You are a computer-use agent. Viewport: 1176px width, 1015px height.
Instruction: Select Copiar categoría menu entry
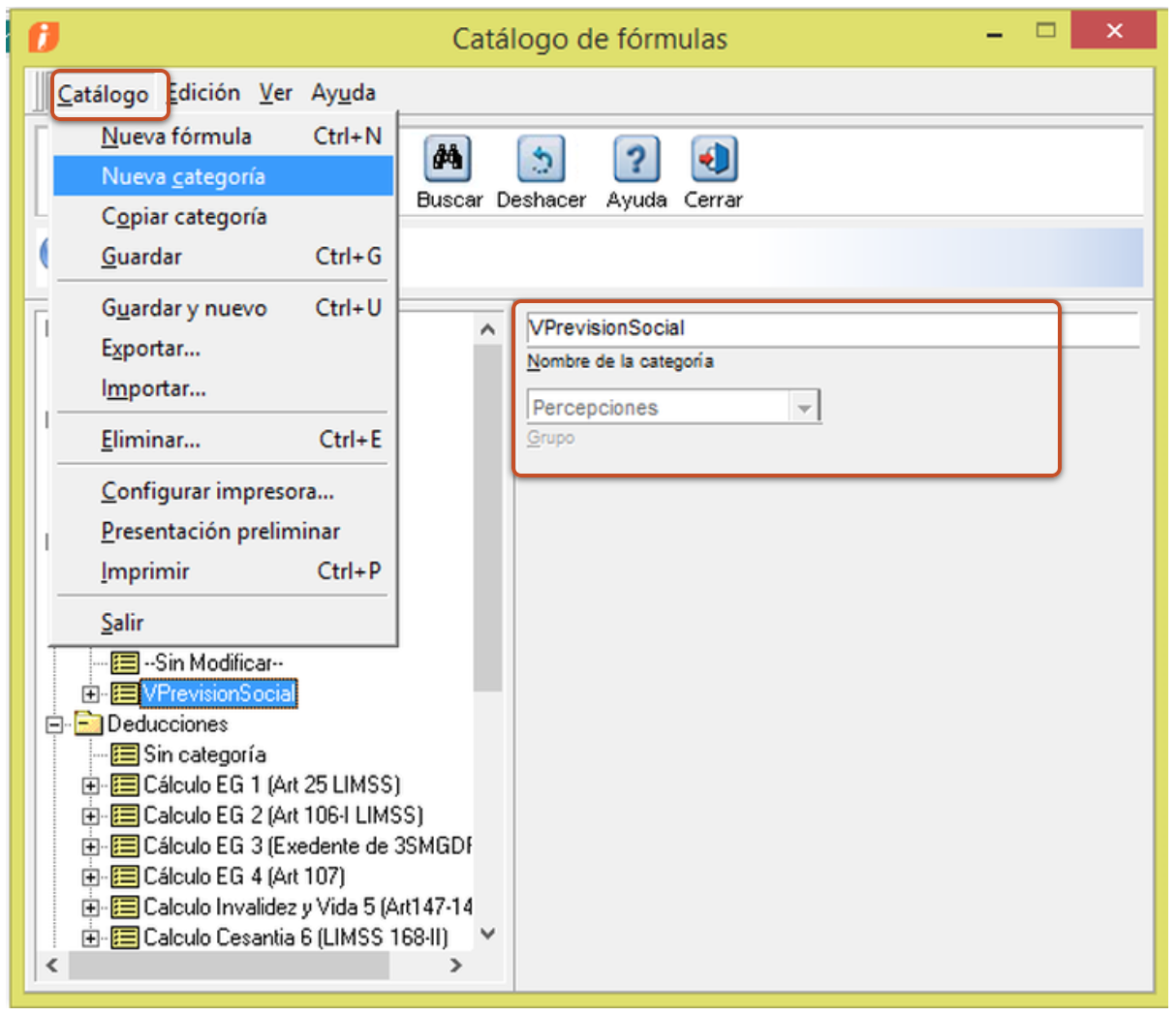224,217
